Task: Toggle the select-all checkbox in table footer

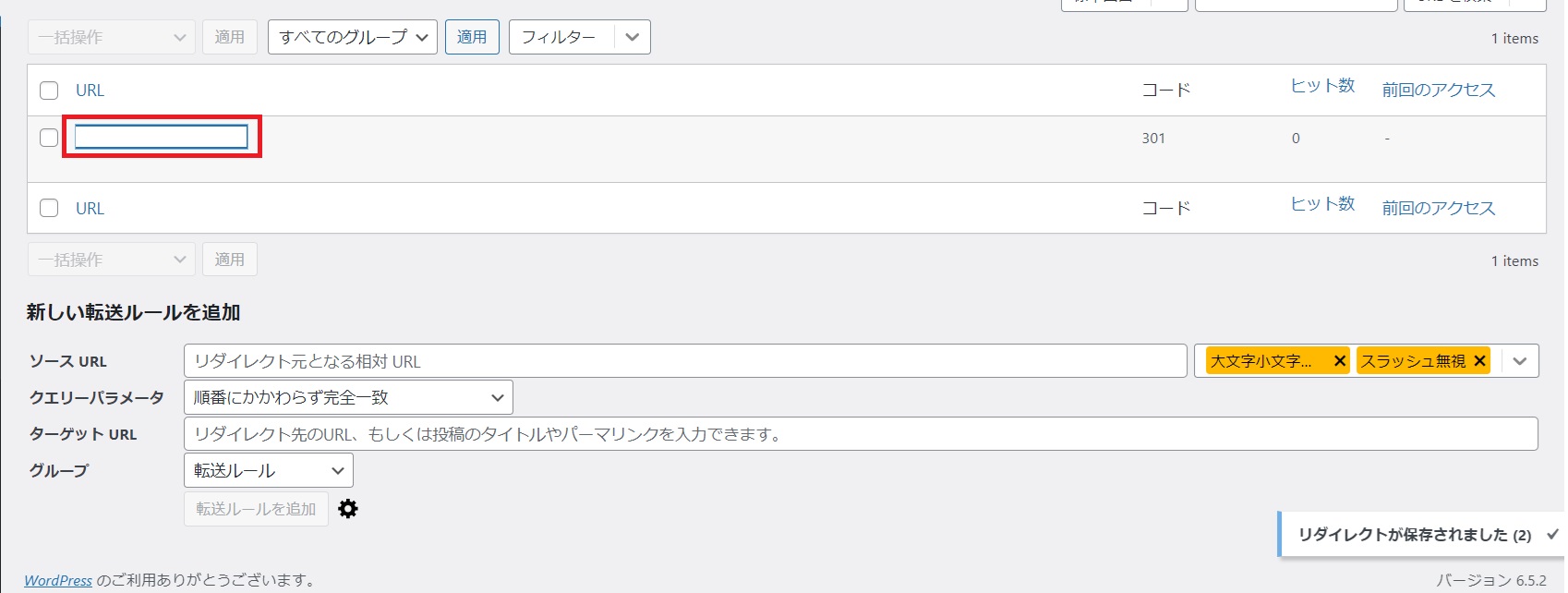Action: click(x=49, y=208)
